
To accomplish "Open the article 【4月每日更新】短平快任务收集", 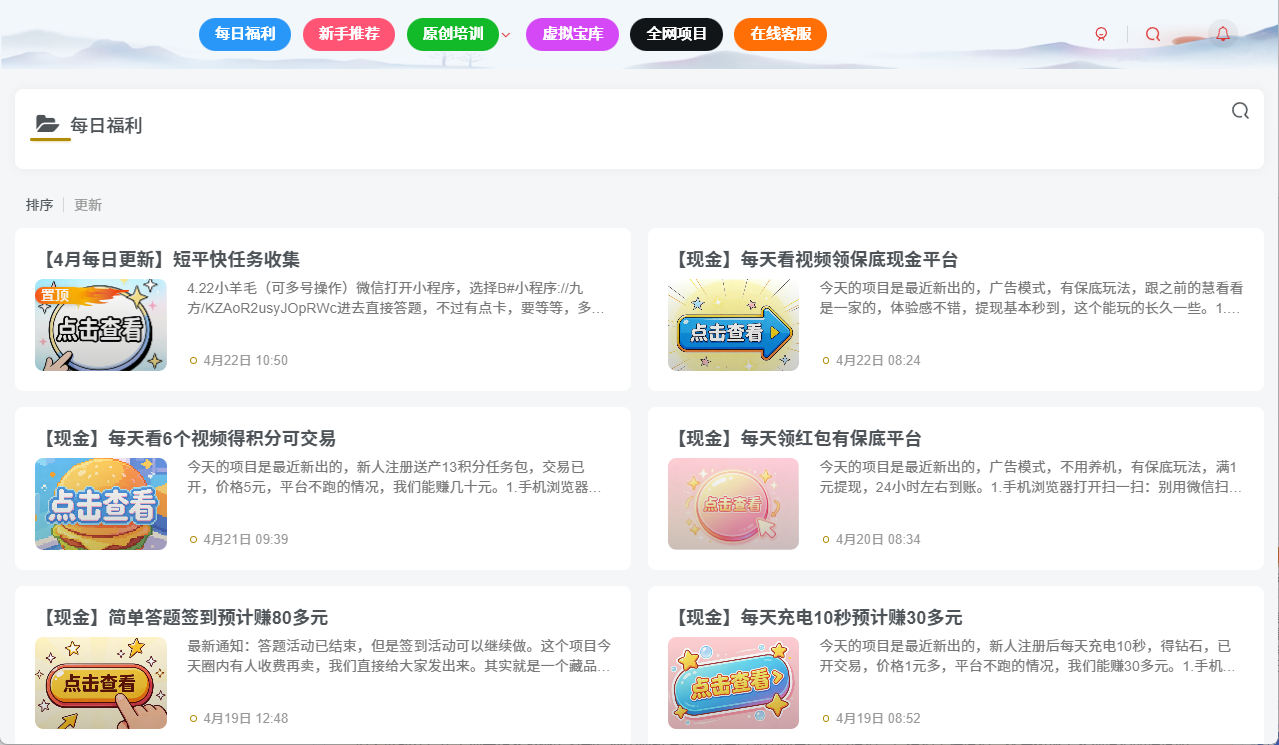I will click(x=171, y=258).
